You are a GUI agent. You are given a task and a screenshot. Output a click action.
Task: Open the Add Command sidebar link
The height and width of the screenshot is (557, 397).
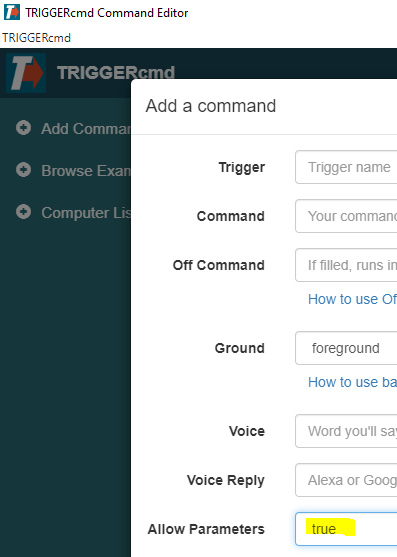86,129
